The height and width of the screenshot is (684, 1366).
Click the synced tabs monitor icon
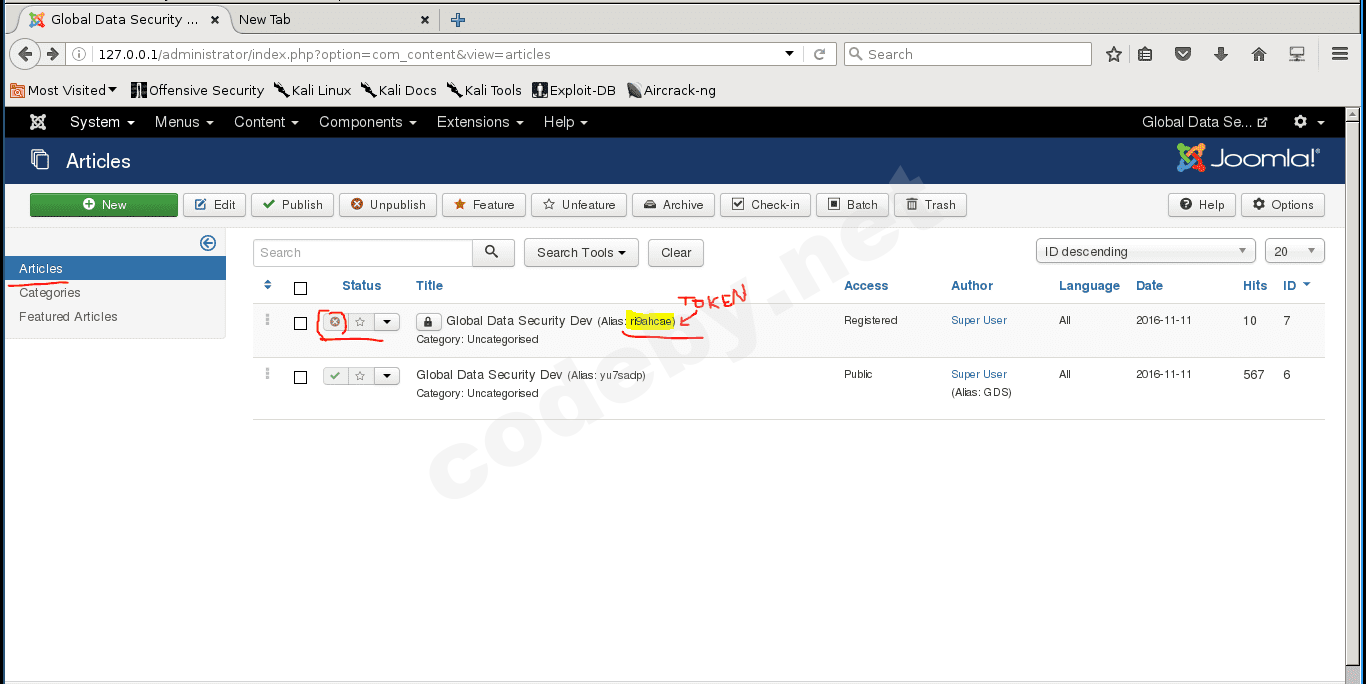click(1297, 54)
